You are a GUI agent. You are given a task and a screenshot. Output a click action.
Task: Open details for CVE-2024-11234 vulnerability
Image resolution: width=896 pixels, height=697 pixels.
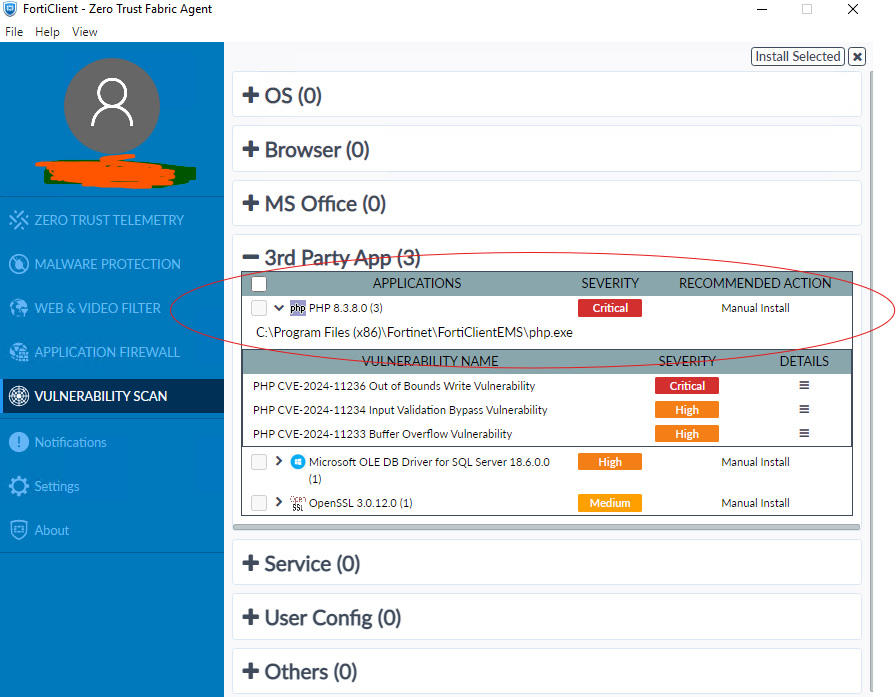(x=804, y=410)
